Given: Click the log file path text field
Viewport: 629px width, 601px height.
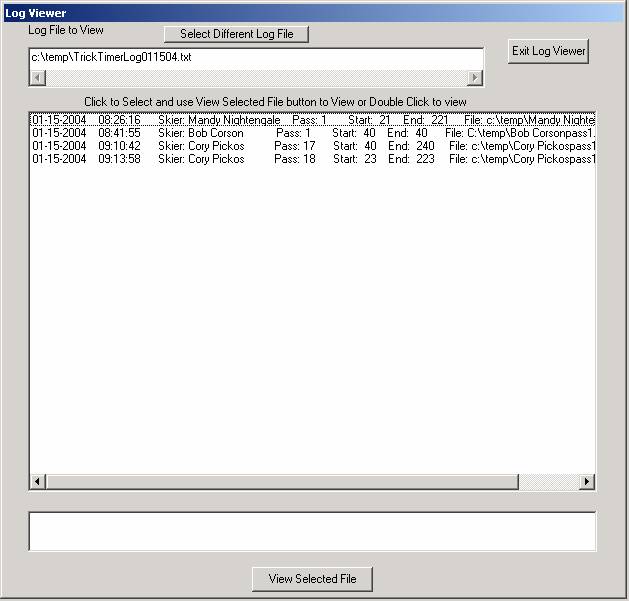Looking at the screenshot, I should coord(256,58).
